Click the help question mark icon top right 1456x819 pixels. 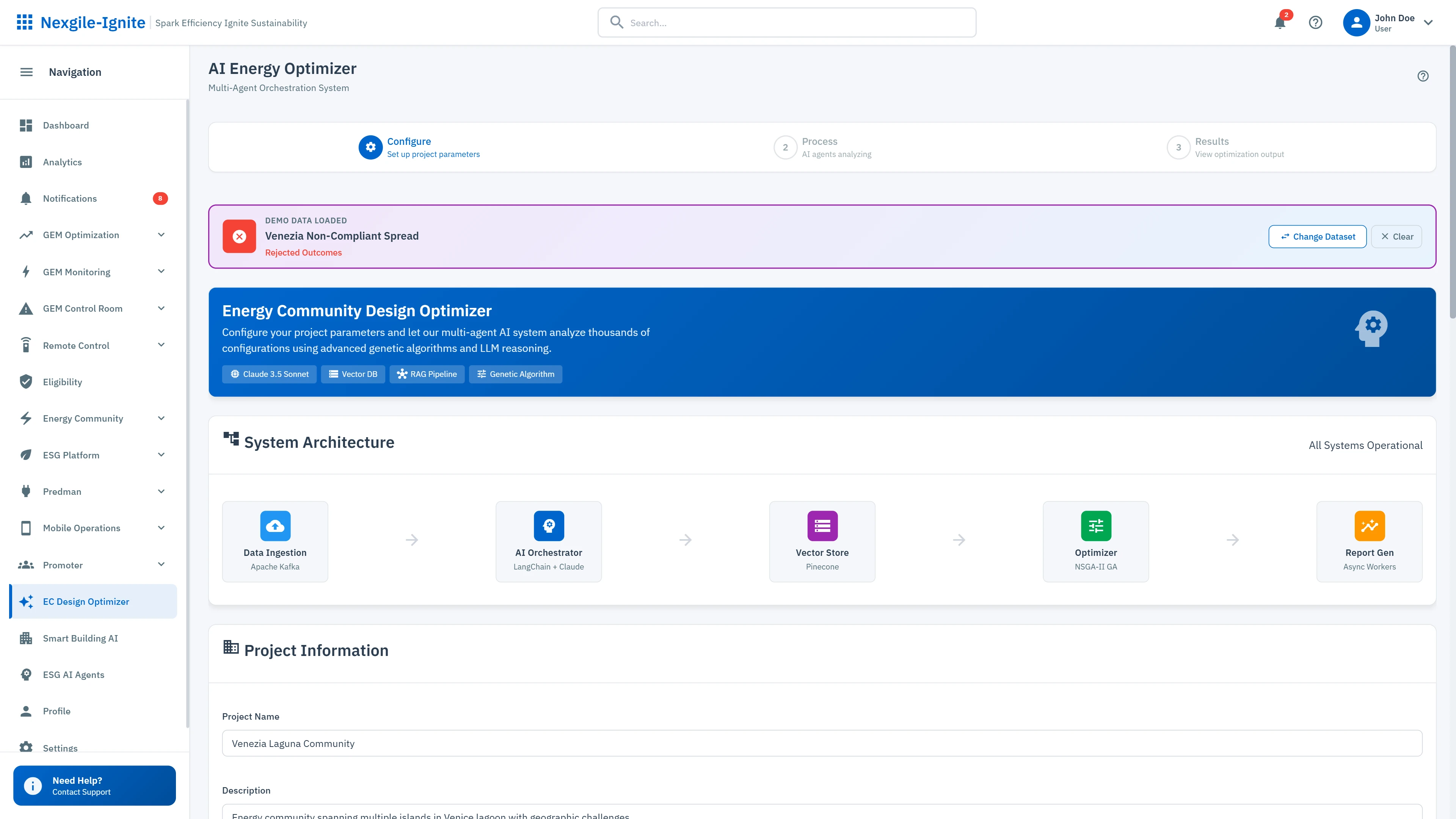point(1316,23)
